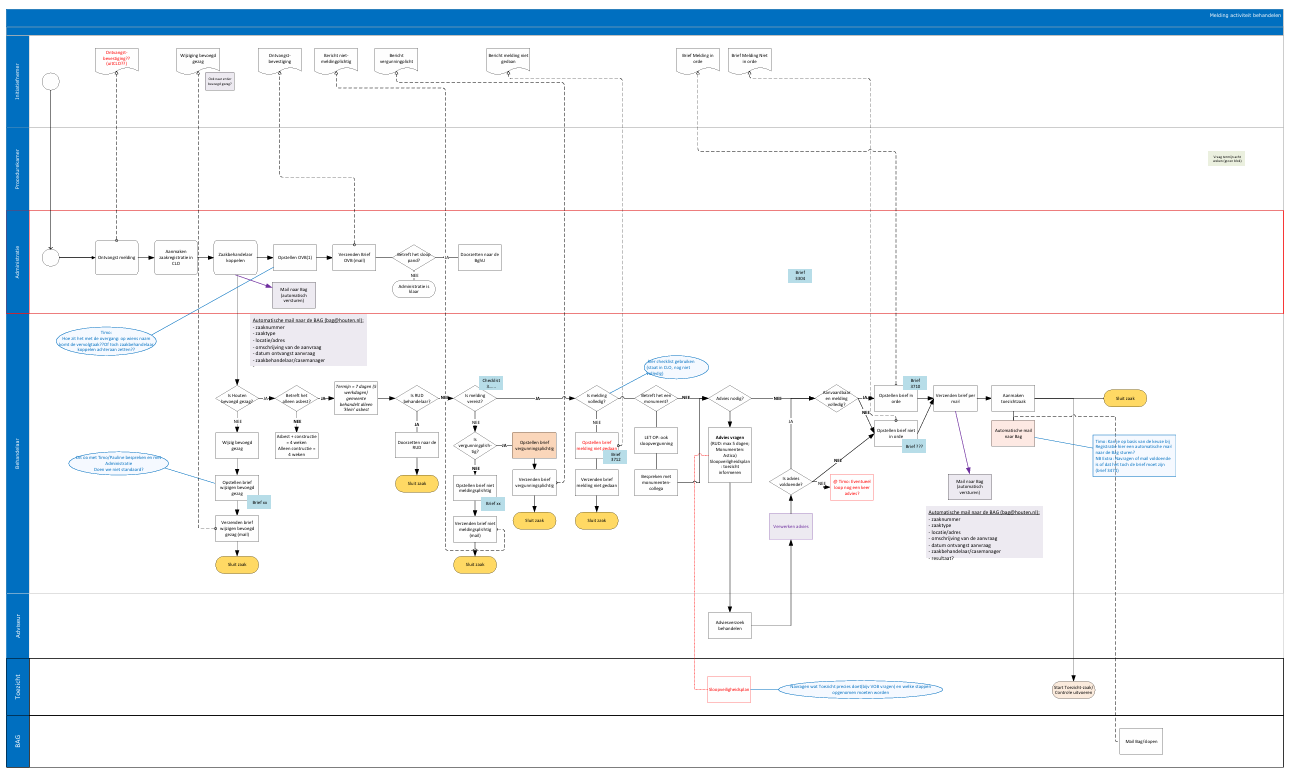The image size is (1290, 774).
Task: Click 'Verzenden brief wijzigen bevoegd gezag (mail)' box
Action: click(237, 528)
